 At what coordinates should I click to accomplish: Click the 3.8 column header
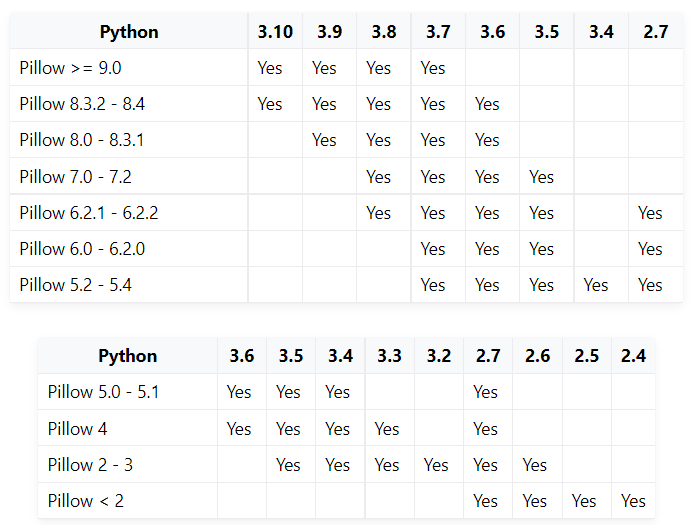(383, 32)
